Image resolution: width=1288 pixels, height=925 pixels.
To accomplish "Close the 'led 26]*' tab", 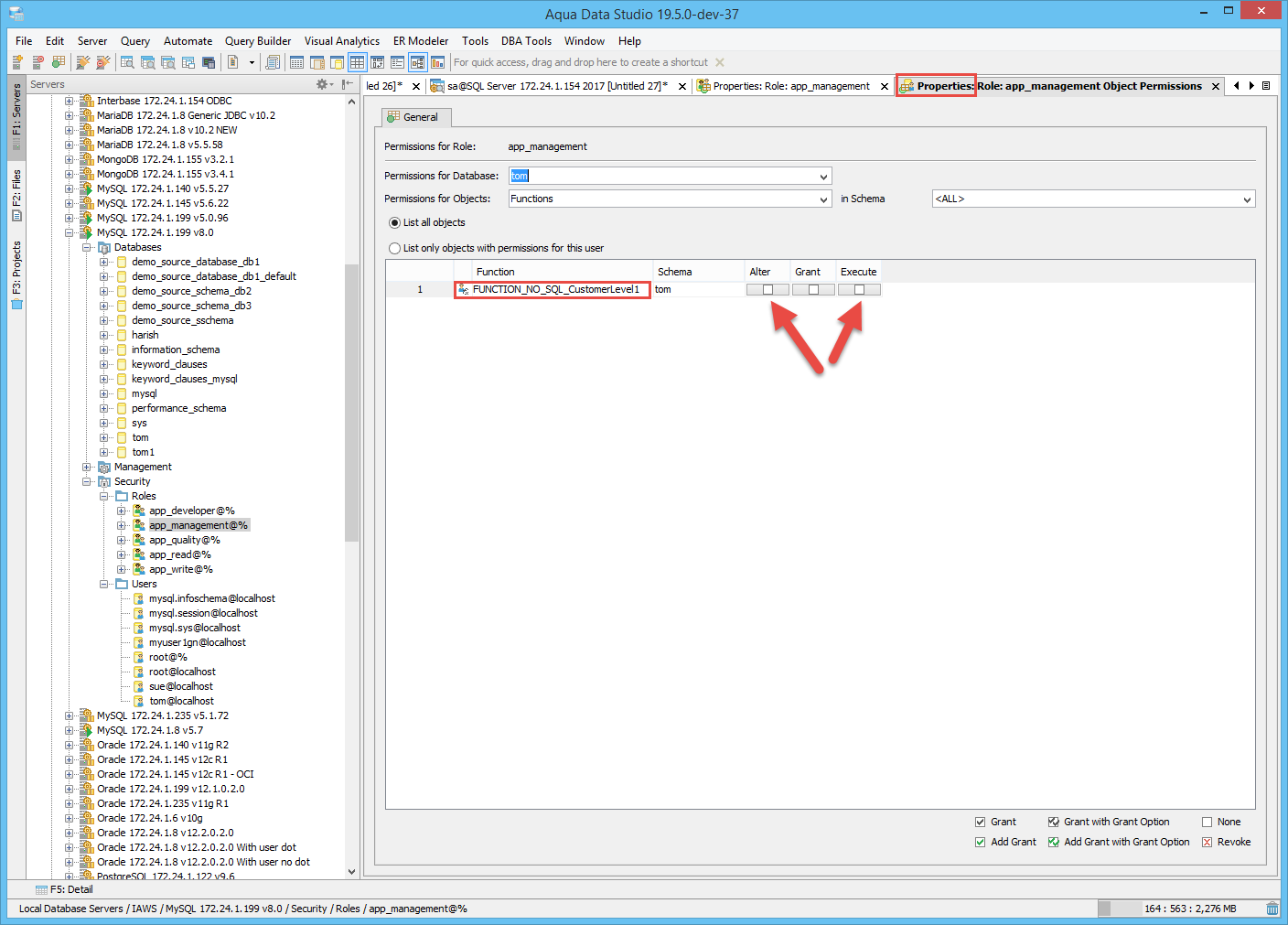I will [x=416, y=86].
